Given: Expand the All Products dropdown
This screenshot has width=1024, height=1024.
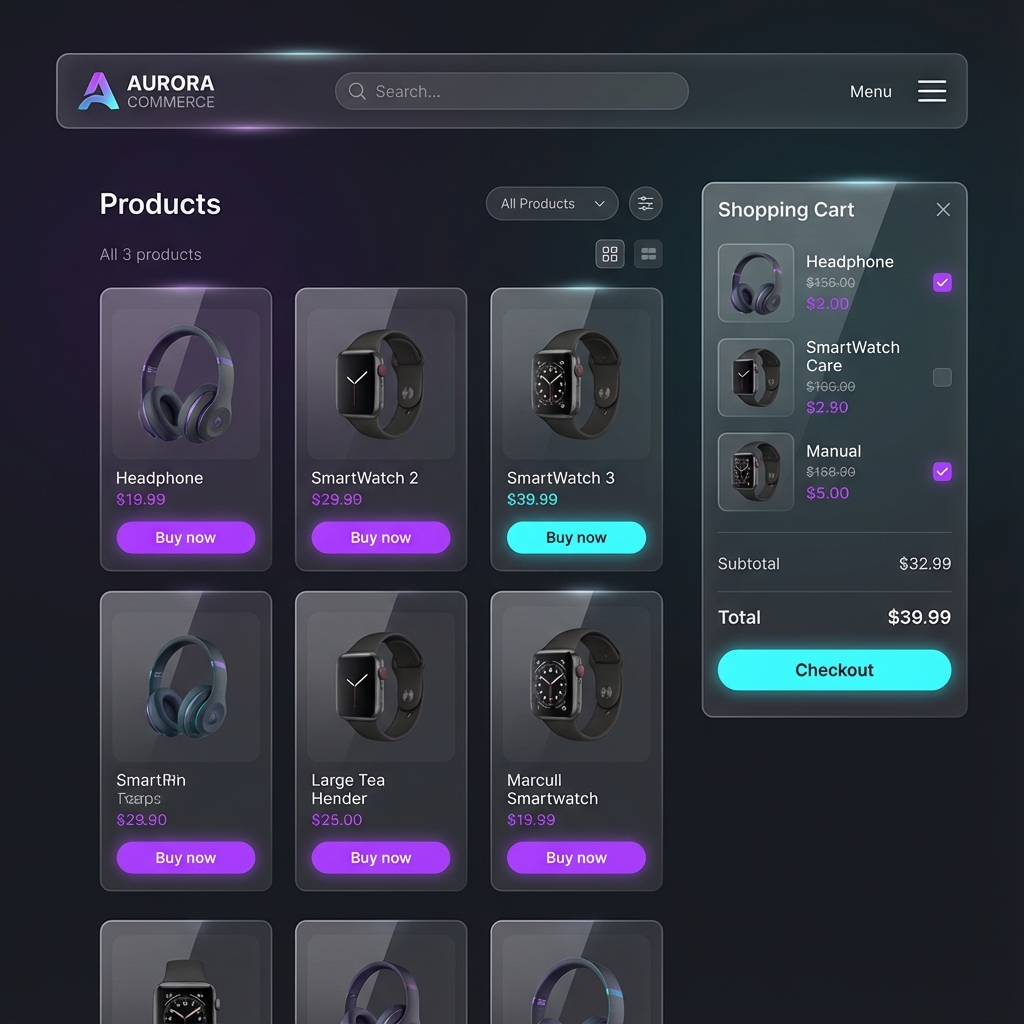Looking at the screenshot, I should 551,204.
